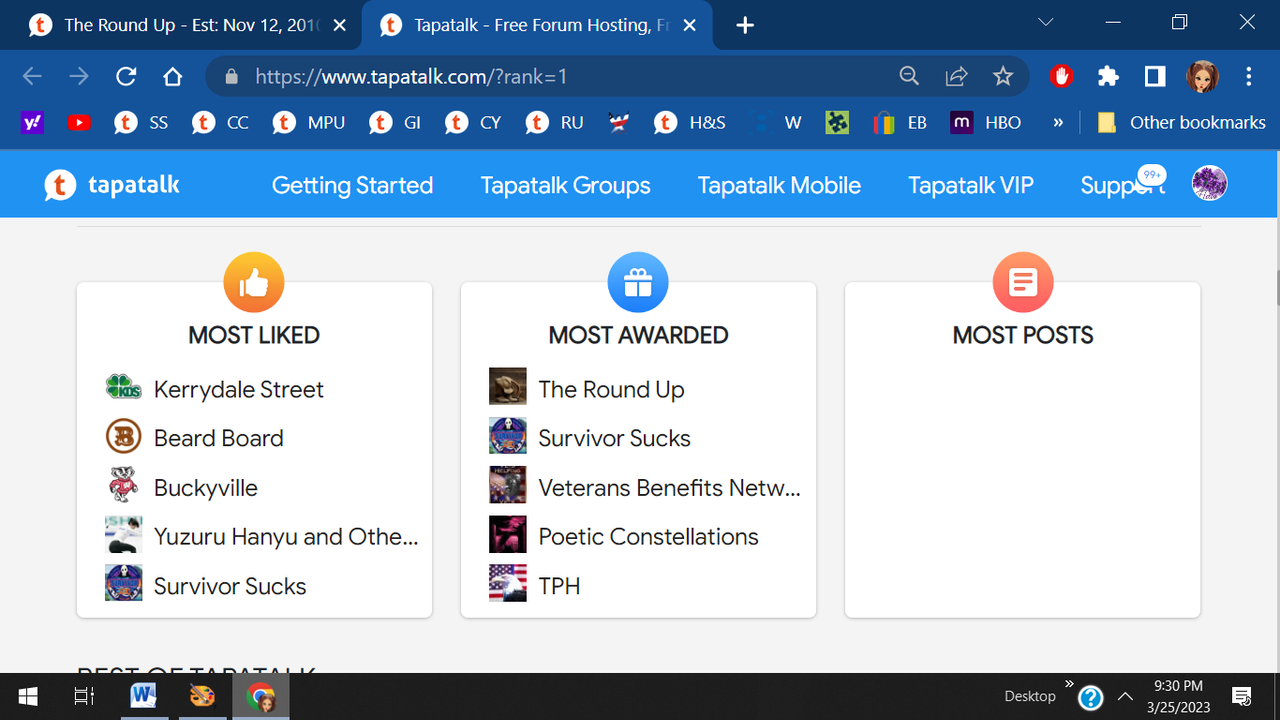
Task: View site information via the lock icon
Action: click(232, 77)
